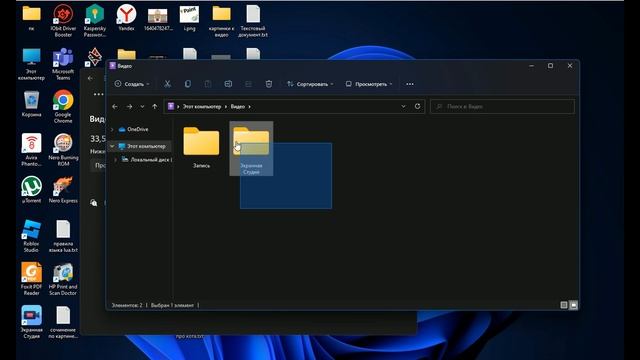Expand the OneDrive tree node
640x360 pixels.
[x=112, y=129]
